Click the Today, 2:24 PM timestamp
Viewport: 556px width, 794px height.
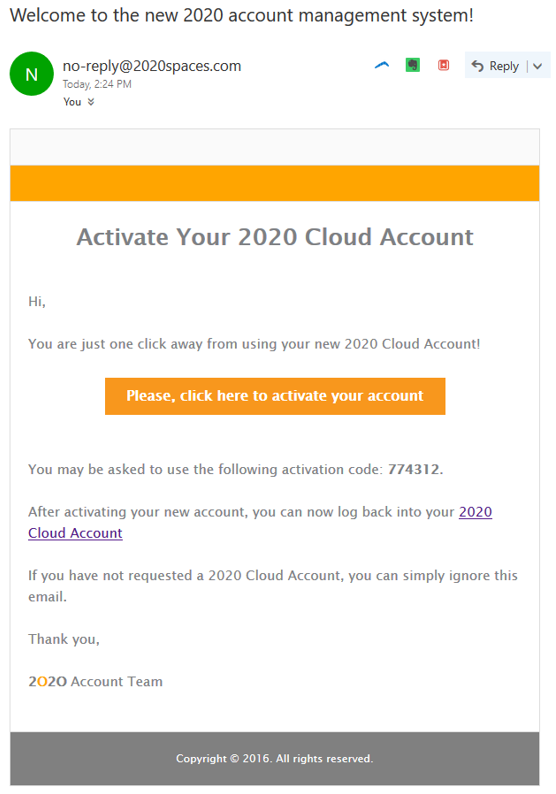click(x=97, y=84)
